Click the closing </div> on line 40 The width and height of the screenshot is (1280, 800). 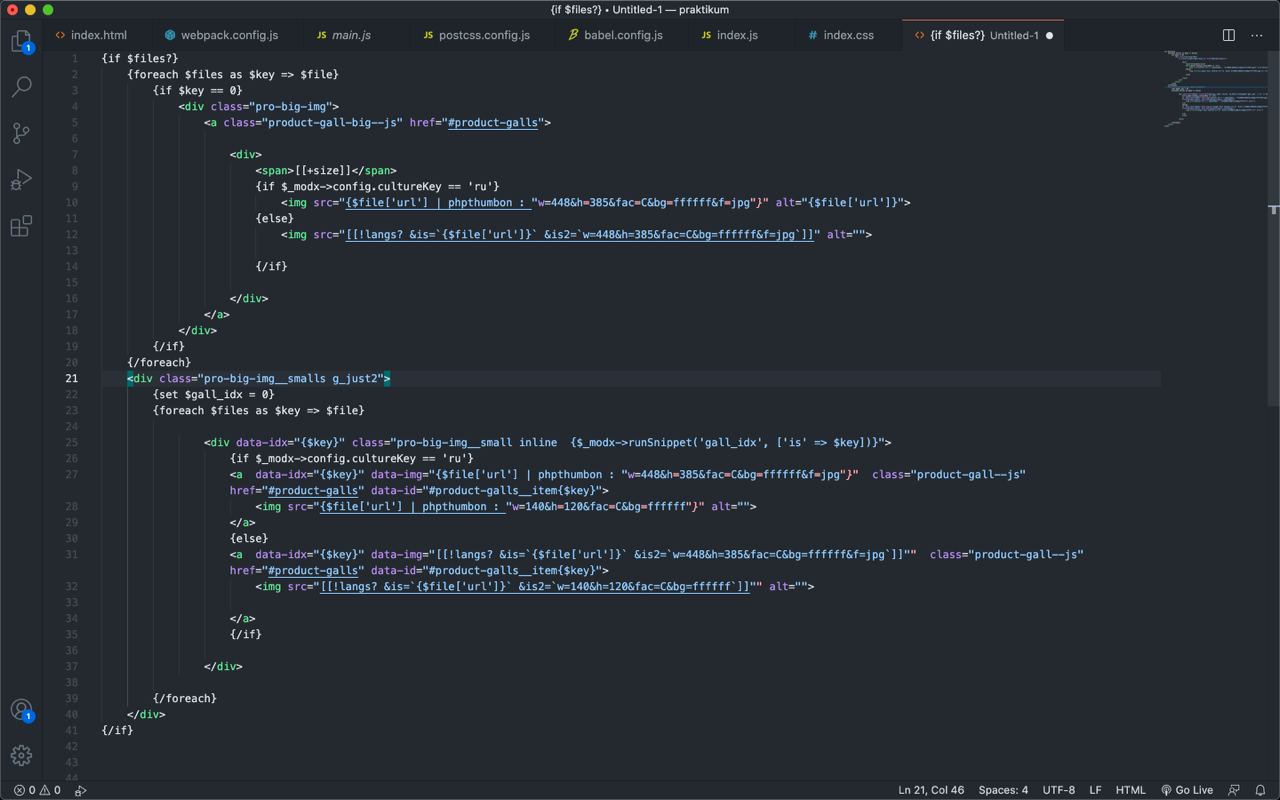pyautogui.click(x=146, y=714)
